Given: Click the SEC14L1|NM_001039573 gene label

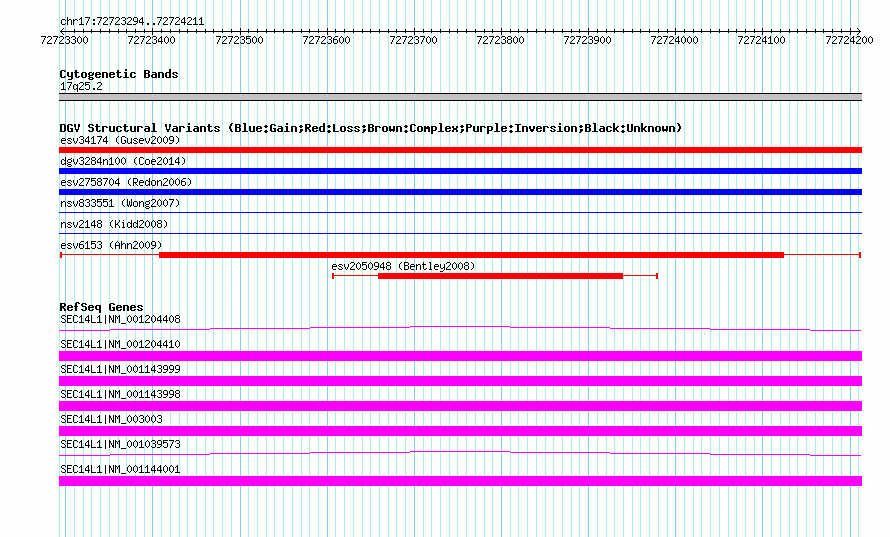Looking at the screenshot, I should pyautogui.click(x=120, y=444).
